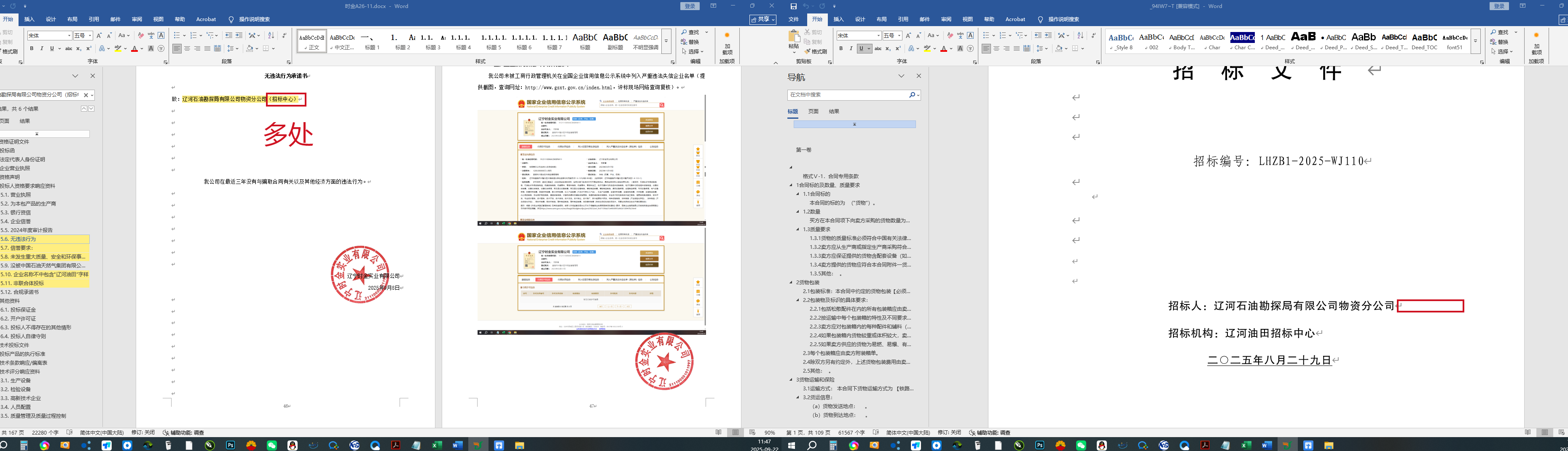The image size is (1568, 451).
Task: Select 格式刷 format painter in the _94IW7~T window
Action: tap(816, 52)
